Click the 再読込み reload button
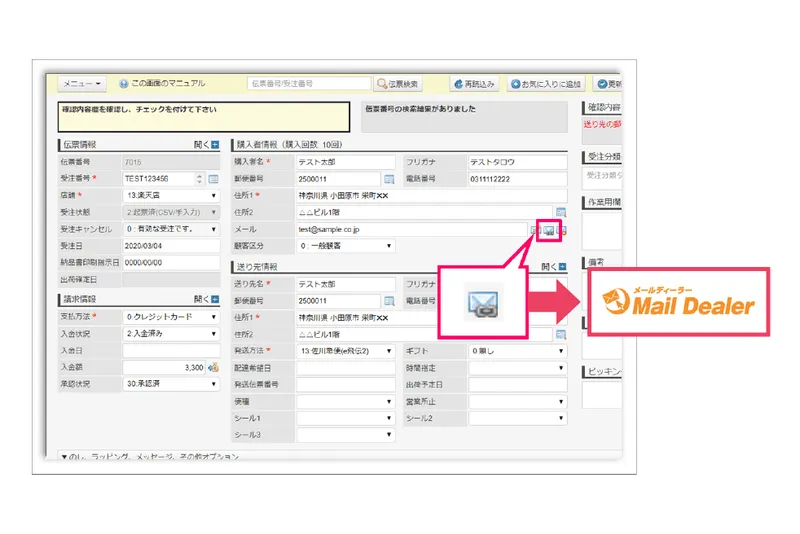This screenshot has width=800, height=534. 474,84
